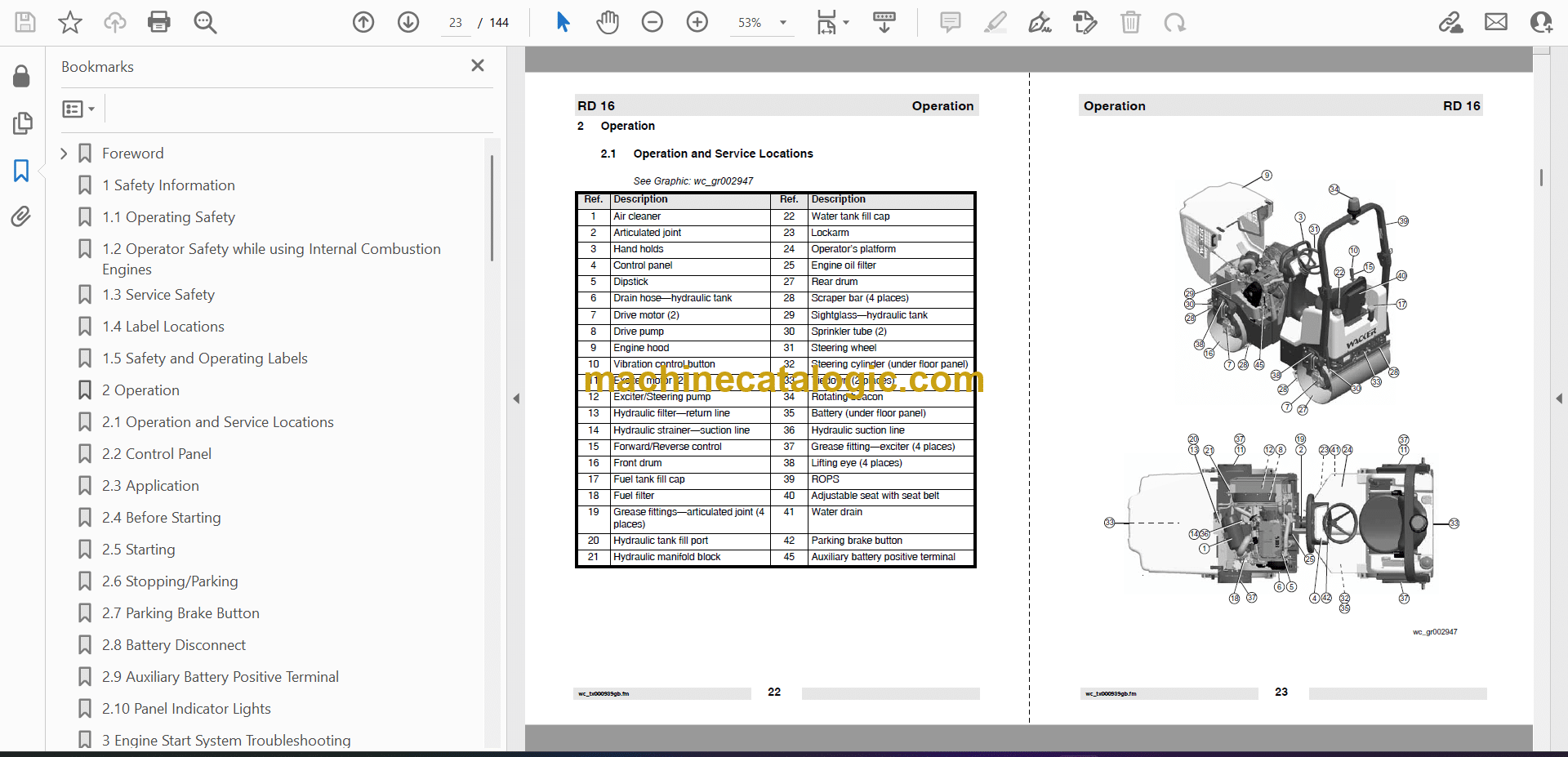Viewport: 1568px width, 757px height.
Task: Open the share with others profile icon
Action: [1541, 22]
